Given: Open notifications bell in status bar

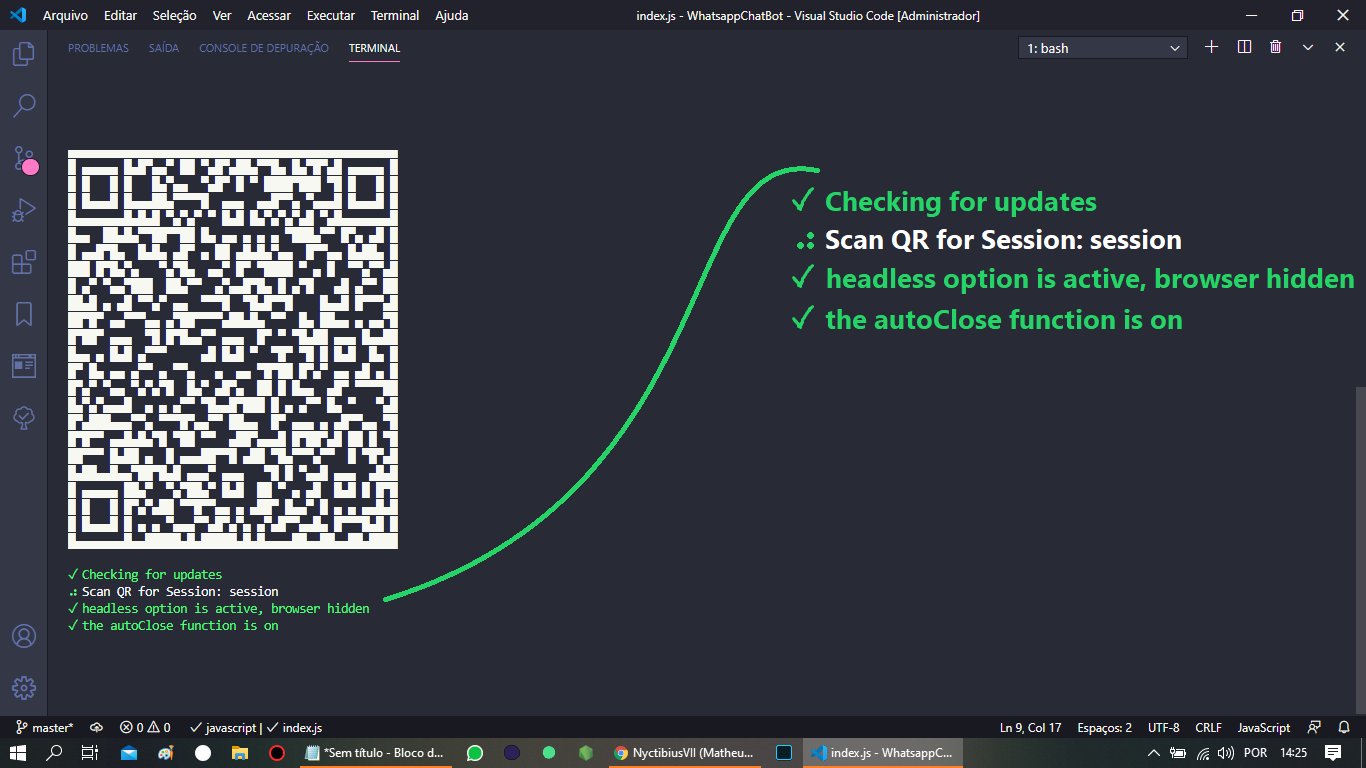Looking at the screenshot, I should click(1344, 728).
